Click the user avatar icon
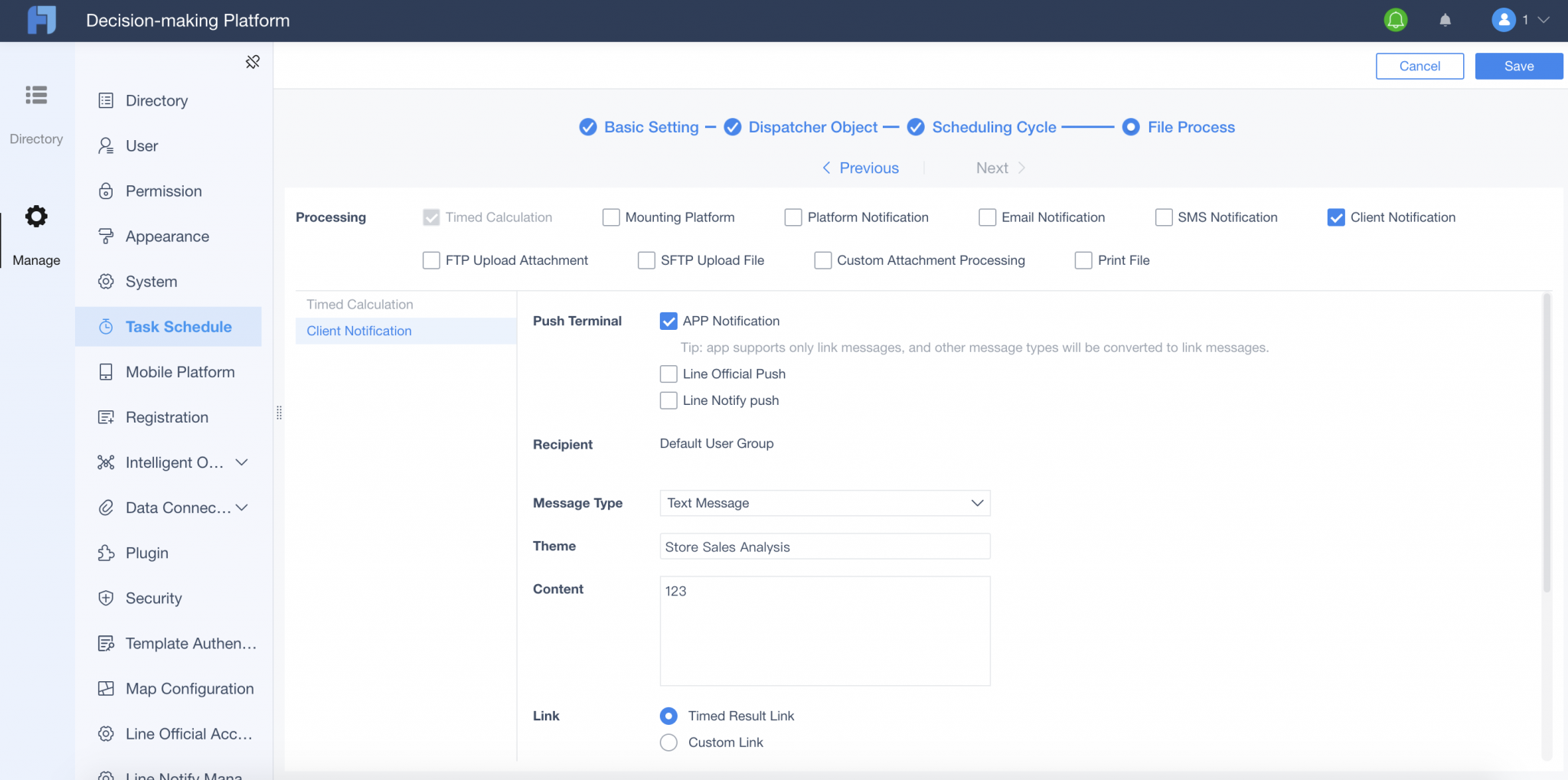 1503,20
